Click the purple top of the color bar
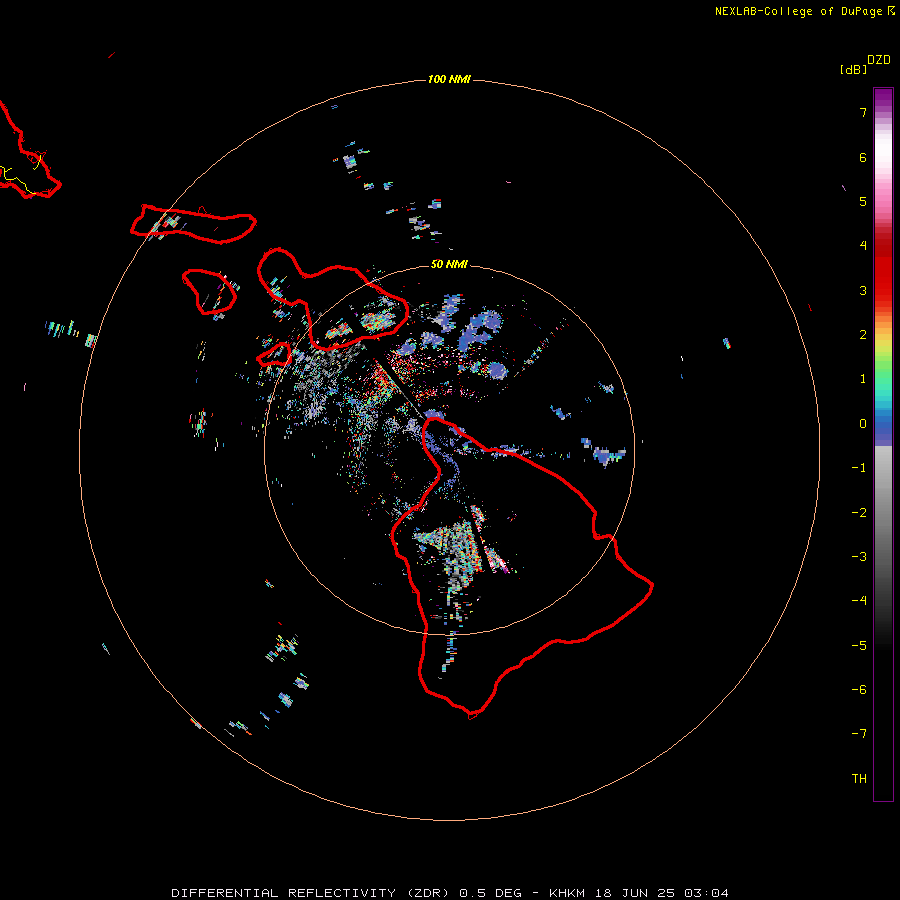This screenshot has width=900, height=900. (x=883, y=99)
